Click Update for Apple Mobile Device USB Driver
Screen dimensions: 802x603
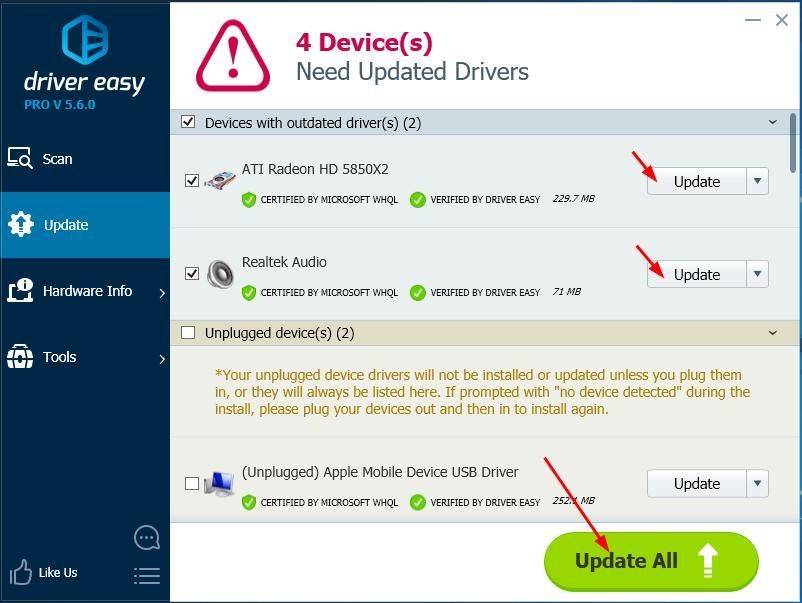[697, 484]
